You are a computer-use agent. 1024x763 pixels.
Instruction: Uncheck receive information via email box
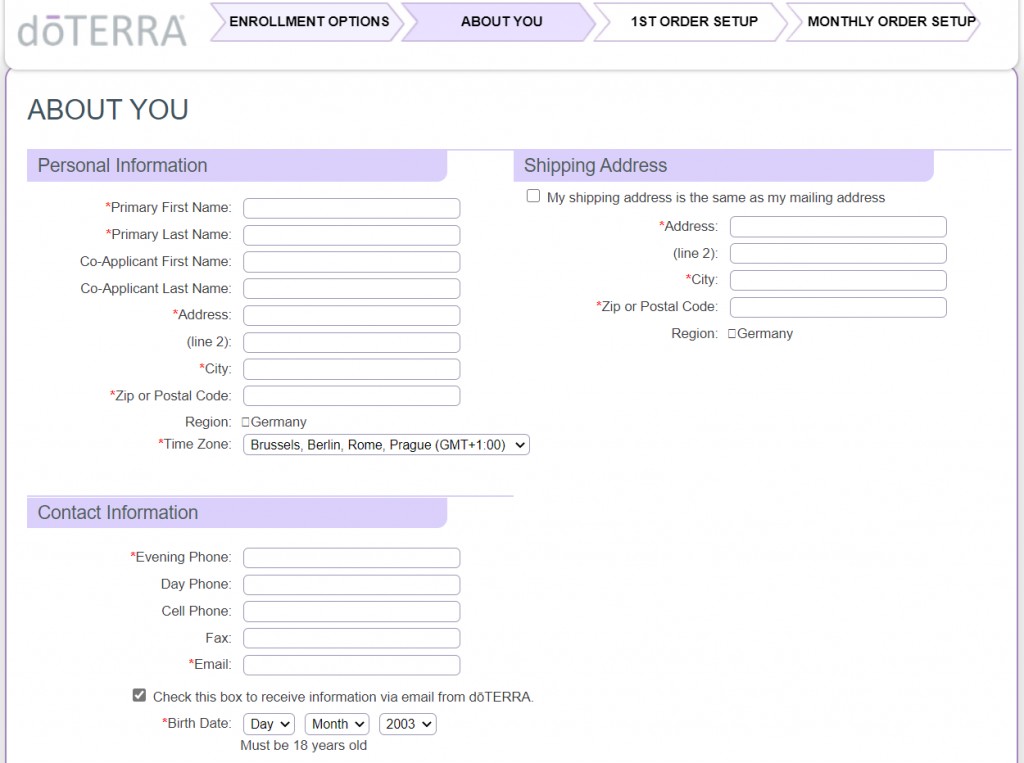(139, 696)
